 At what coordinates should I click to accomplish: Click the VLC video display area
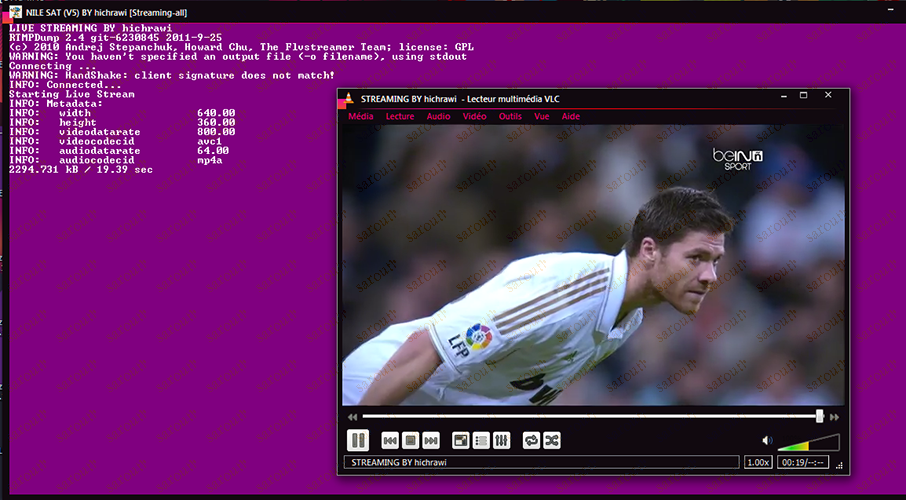593,265
